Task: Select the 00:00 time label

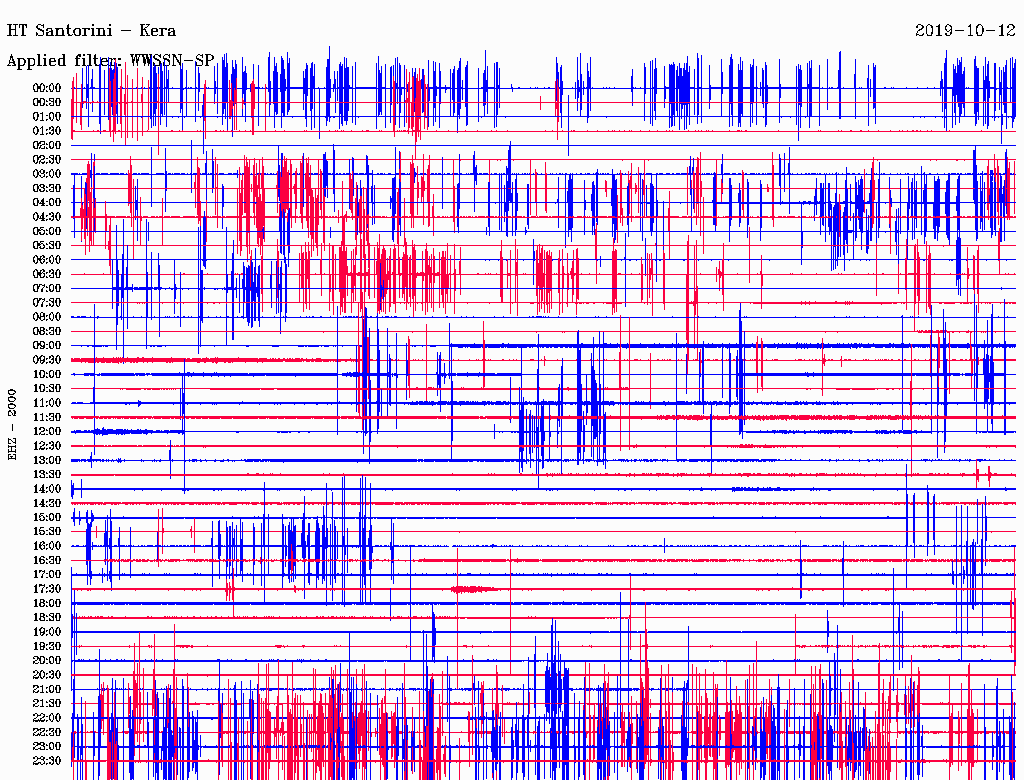Action: (x=47, y=88)
